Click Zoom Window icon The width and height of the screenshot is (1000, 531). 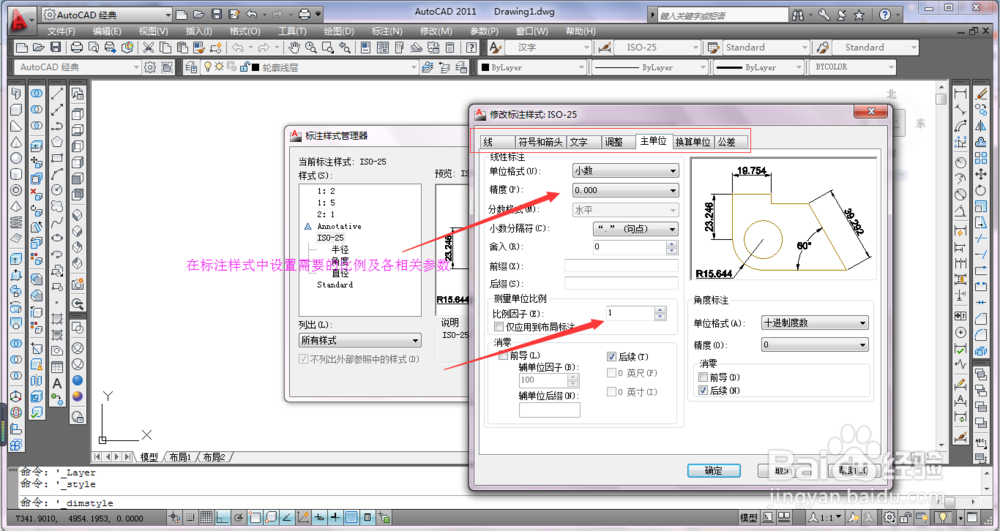tap(328, 47)
